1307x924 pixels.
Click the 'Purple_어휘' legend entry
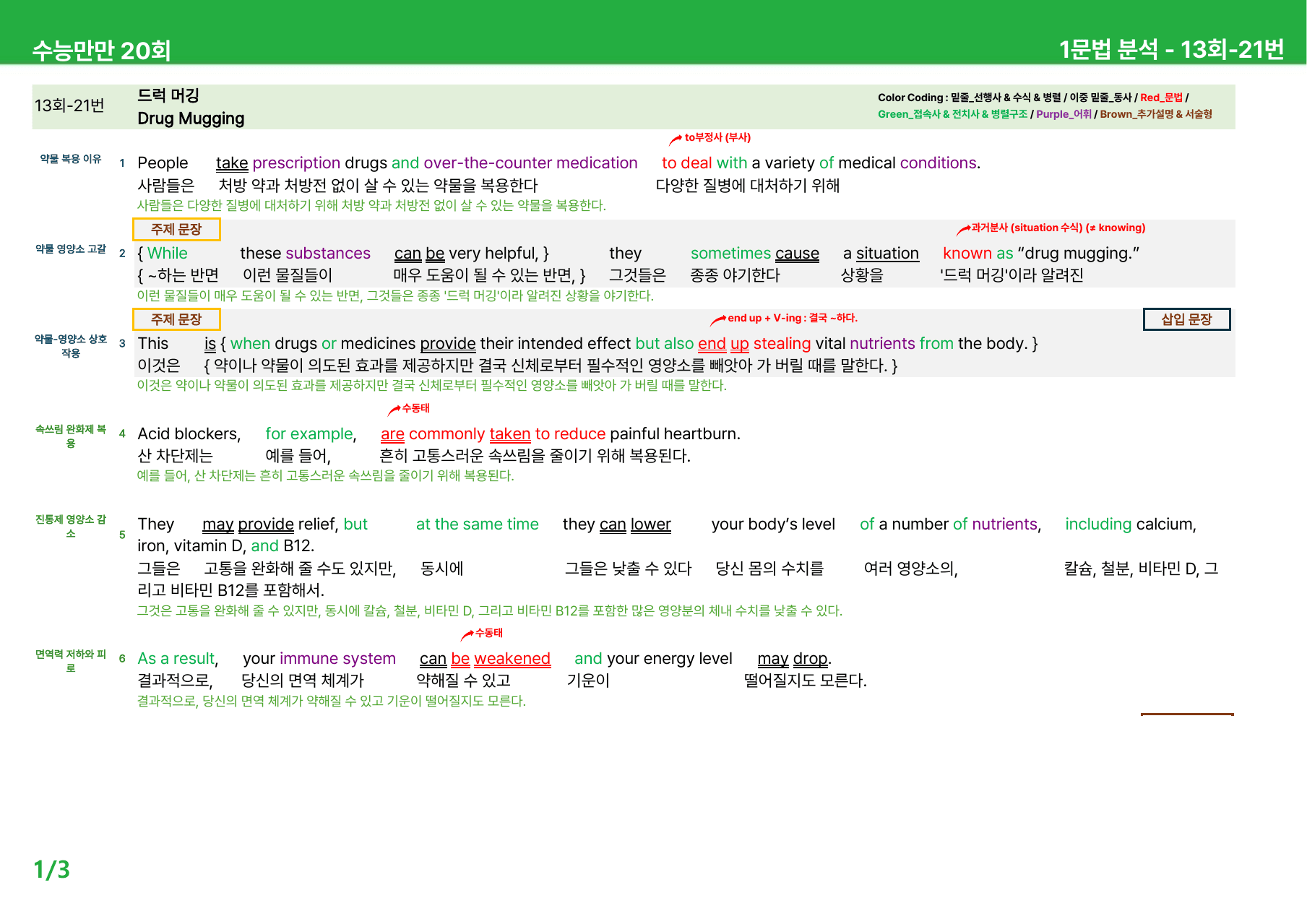(x=1064, y=114)
